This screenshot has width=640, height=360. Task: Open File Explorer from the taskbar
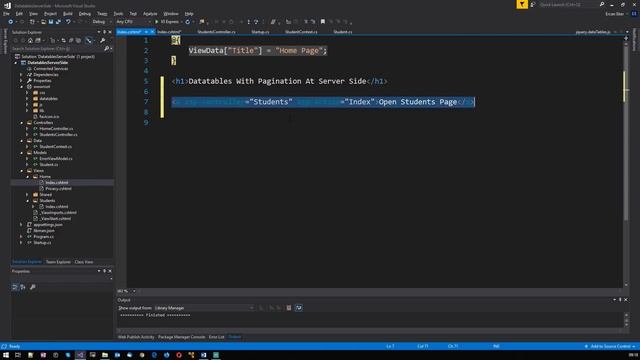(x=105, y=355)
